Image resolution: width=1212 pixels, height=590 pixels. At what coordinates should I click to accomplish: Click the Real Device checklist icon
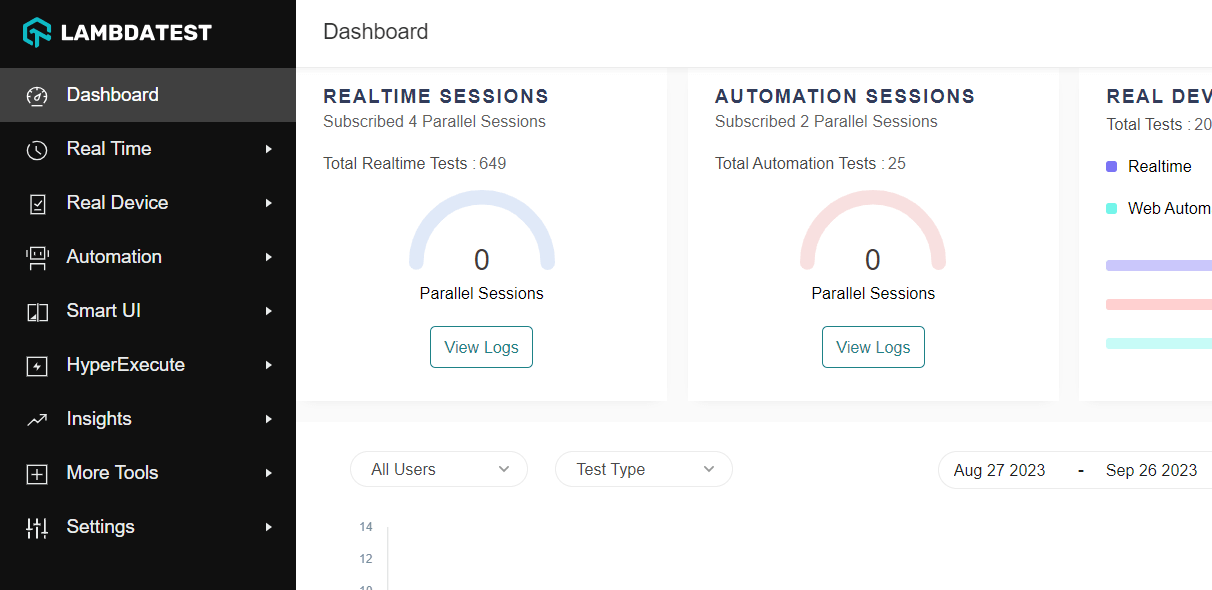[37, 204]
